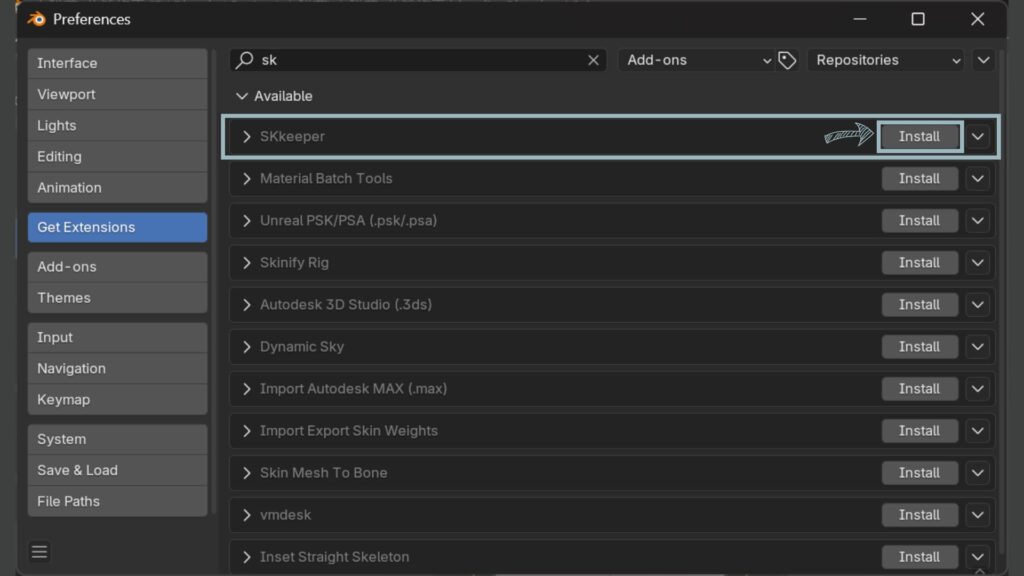
Task: Expand Material Batch Tools details
Action: [x=246, y=178]
